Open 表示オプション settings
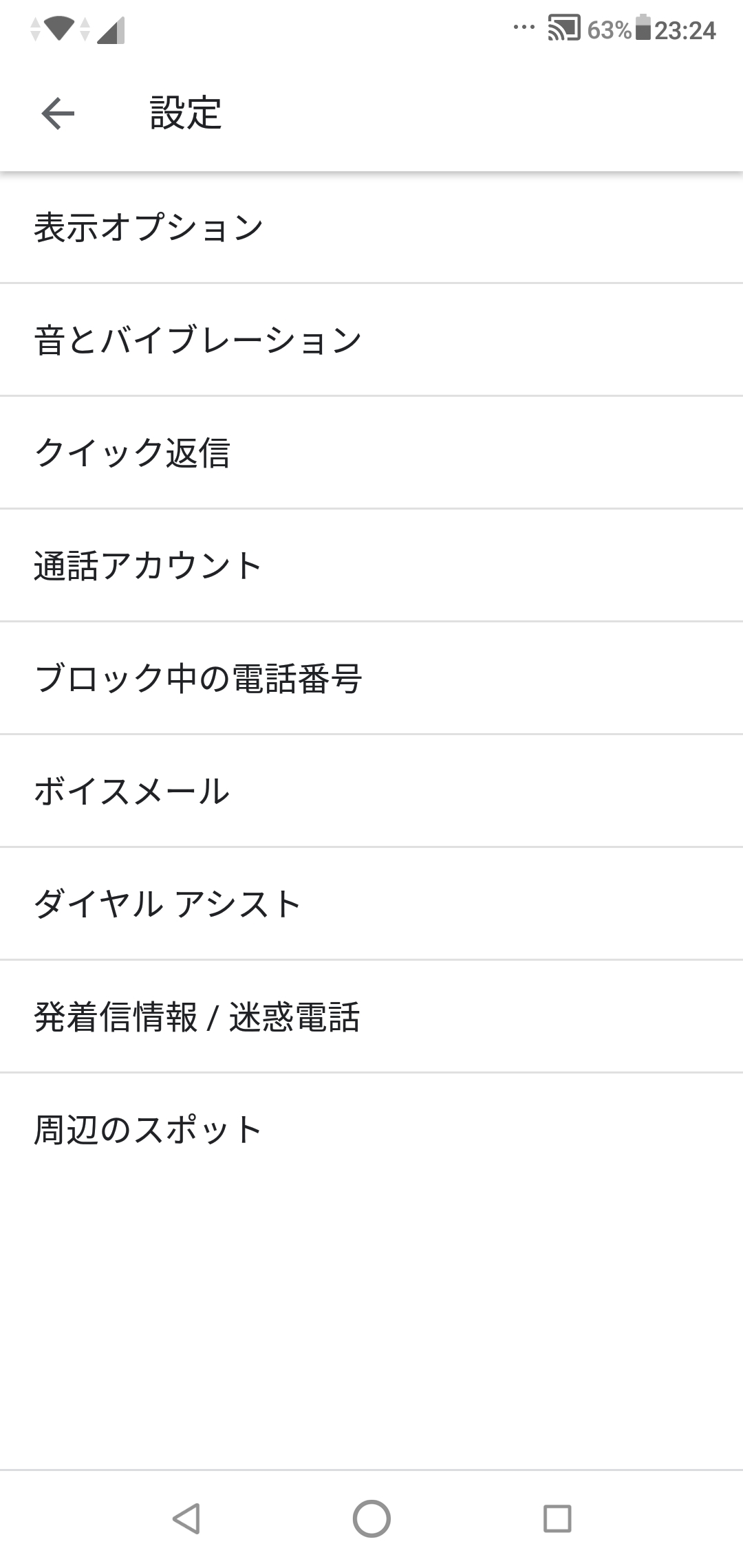The height and width of the screenshot is (1568, 743). (371, 228)
